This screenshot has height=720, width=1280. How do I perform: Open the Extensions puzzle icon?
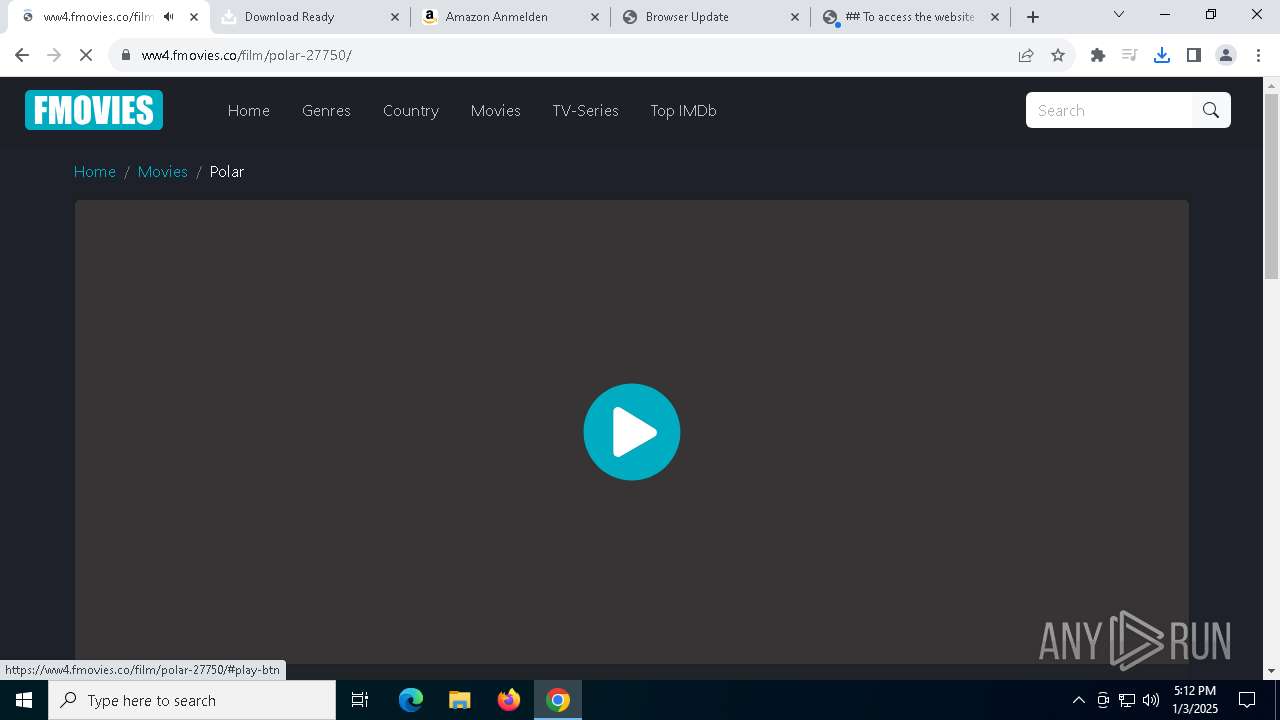point(1098,55)
